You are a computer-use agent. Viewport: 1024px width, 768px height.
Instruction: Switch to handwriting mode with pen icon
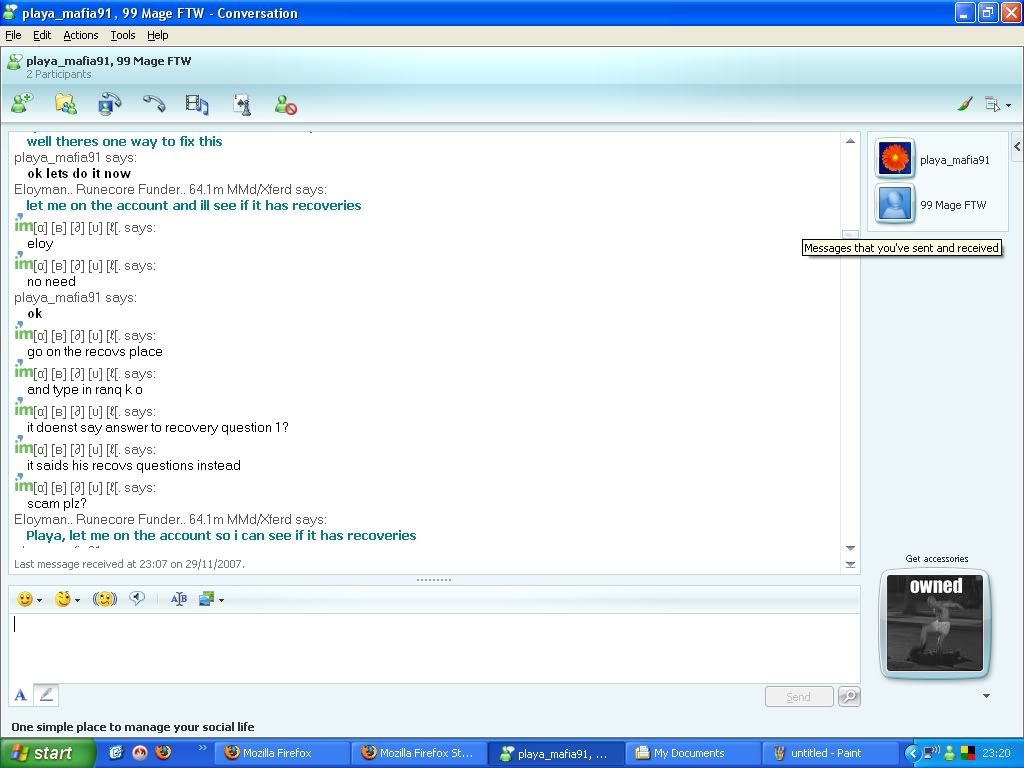point(46,695)
